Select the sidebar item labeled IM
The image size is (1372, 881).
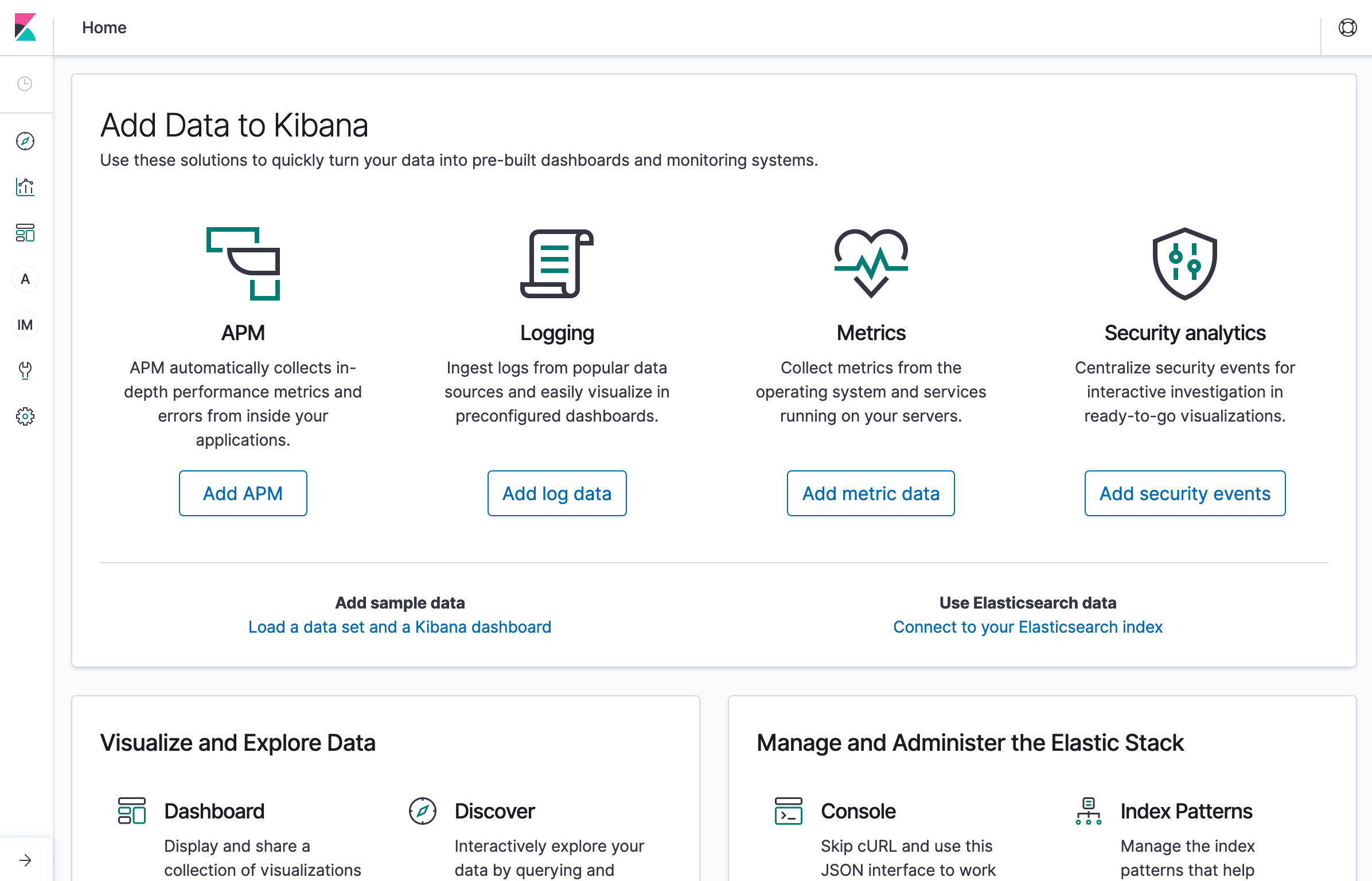point(25,325)
